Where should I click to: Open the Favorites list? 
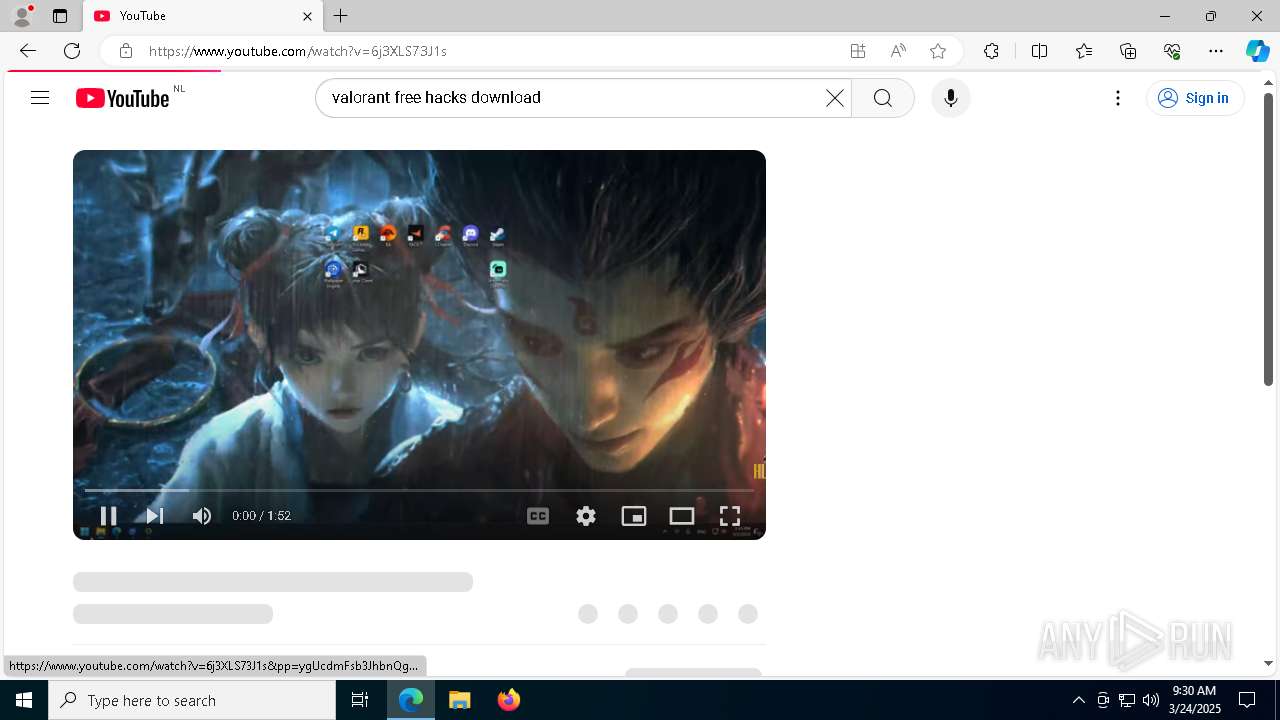point(1084,51)
